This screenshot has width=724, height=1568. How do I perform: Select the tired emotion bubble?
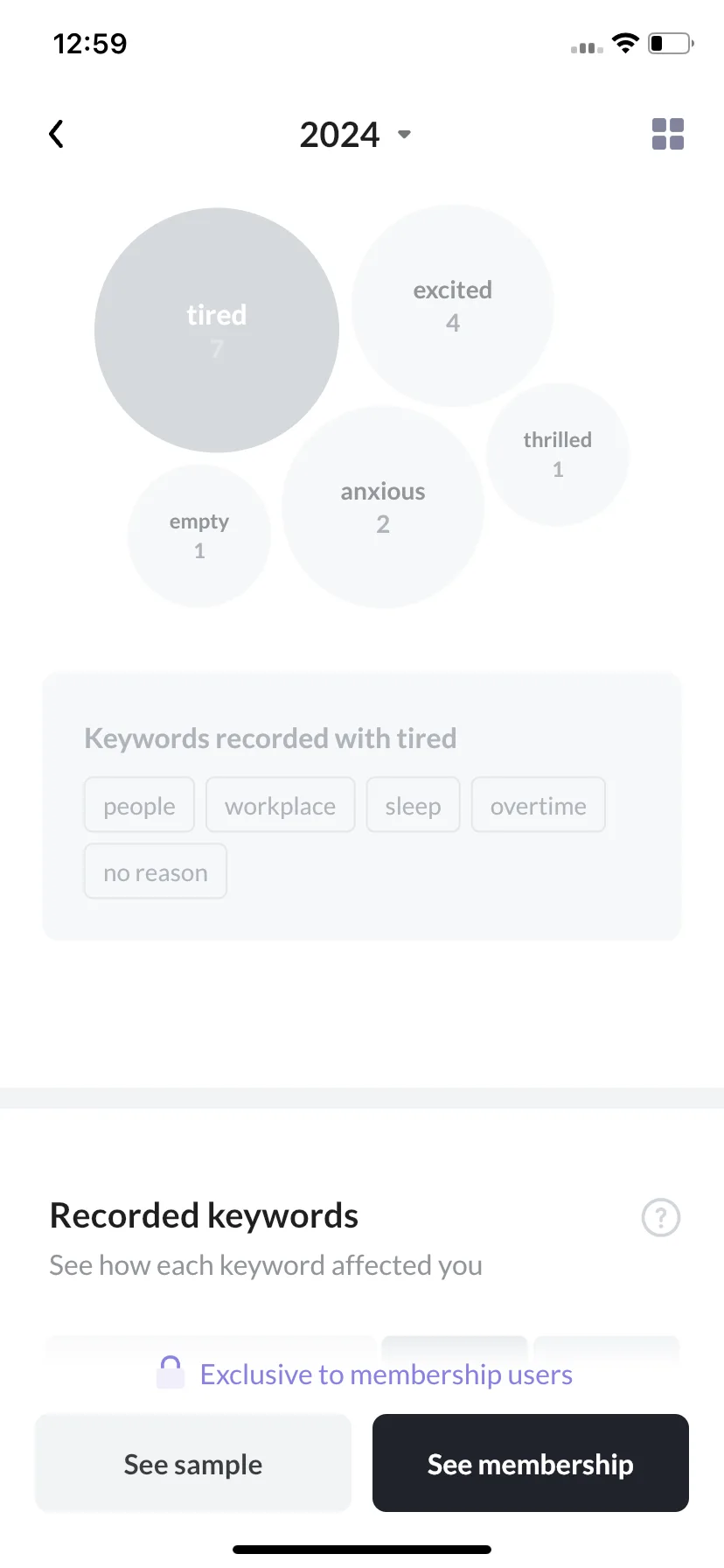coord(217,330)
